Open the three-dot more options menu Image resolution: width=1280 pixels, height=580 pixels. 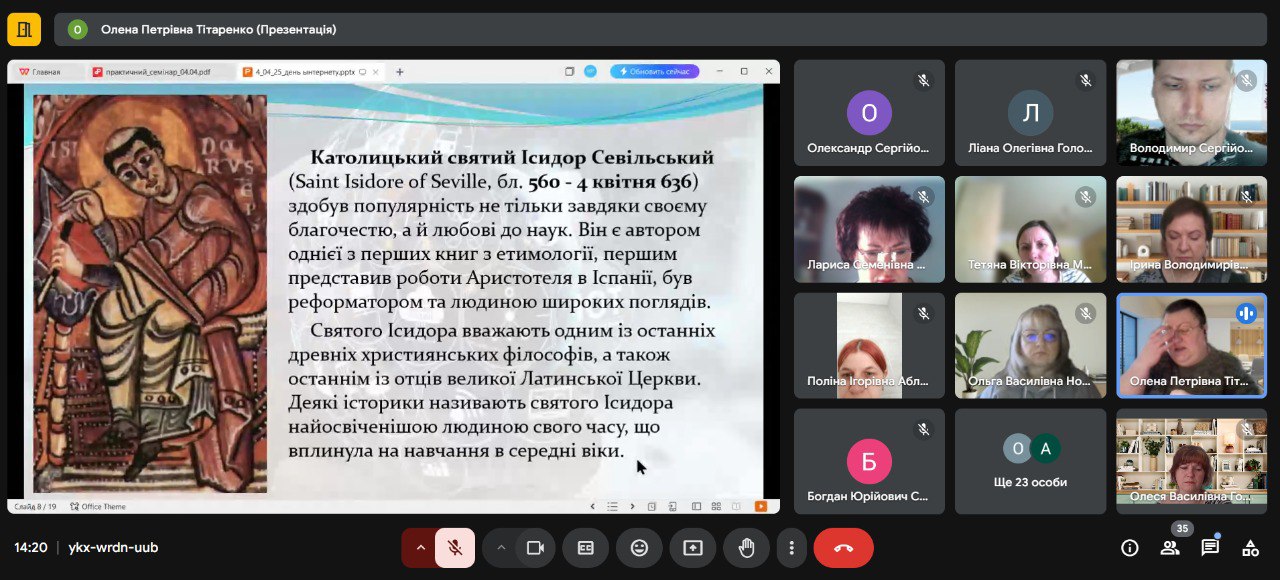click(x=791, y=548)
